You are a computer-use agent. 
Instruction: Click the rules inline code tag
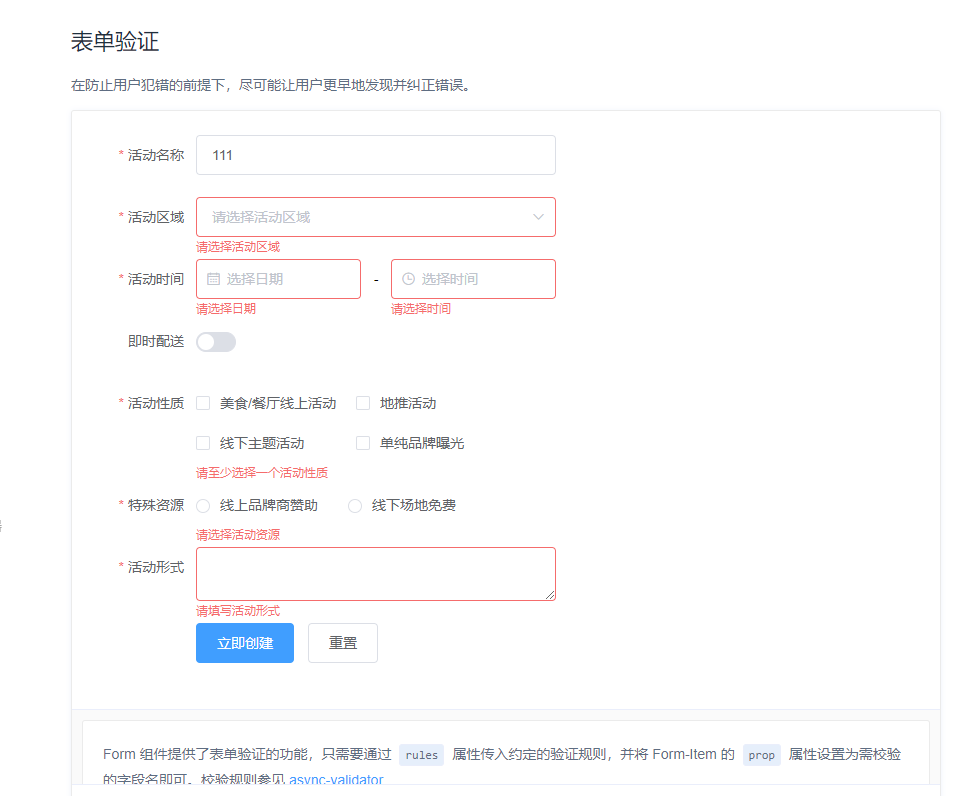coord(421,755)
